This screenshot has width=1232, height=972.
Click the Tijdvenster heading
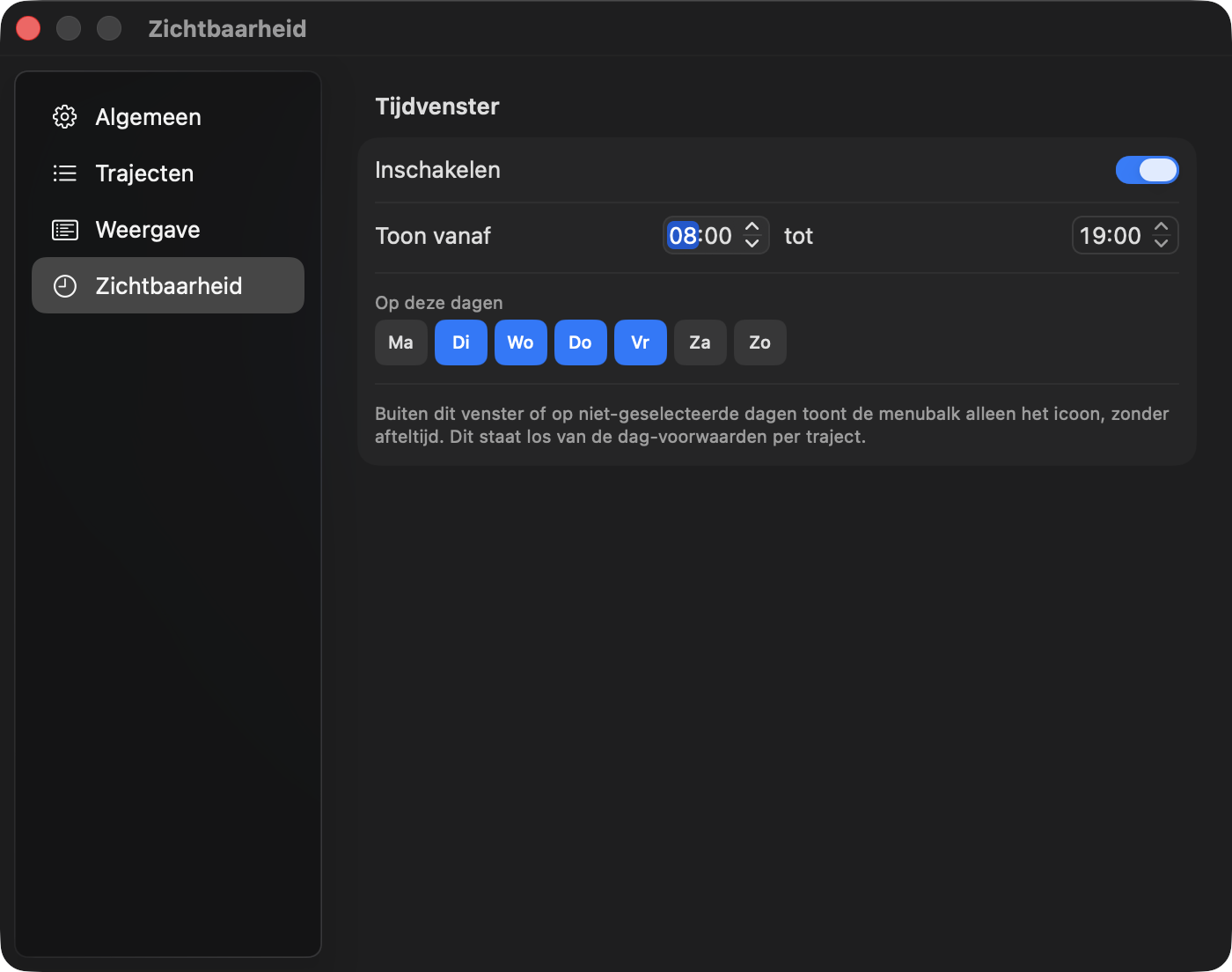(x=437, y=107)
